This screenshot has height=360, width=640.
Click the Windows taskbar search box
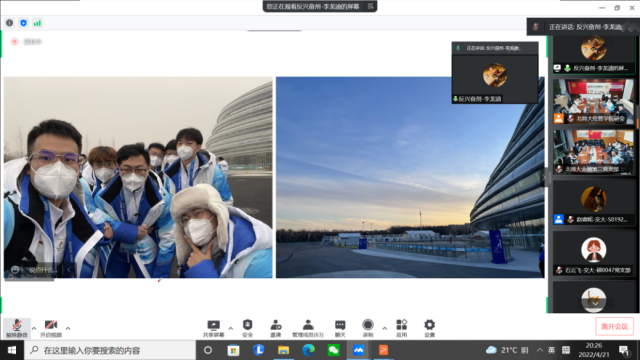pos(110,350)
